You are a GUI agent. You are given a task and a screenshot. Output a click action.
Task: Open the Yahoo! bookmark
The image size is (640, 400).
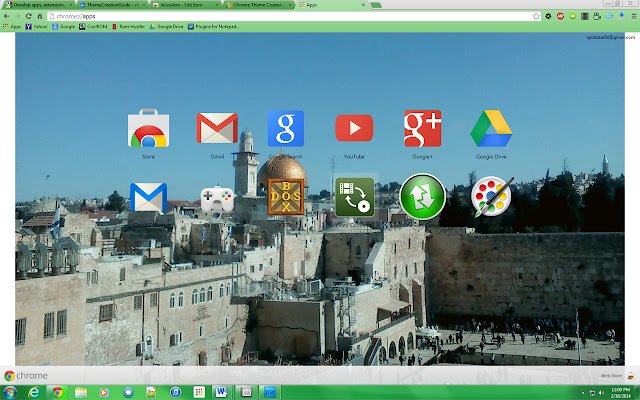click(x=37, y=27)
